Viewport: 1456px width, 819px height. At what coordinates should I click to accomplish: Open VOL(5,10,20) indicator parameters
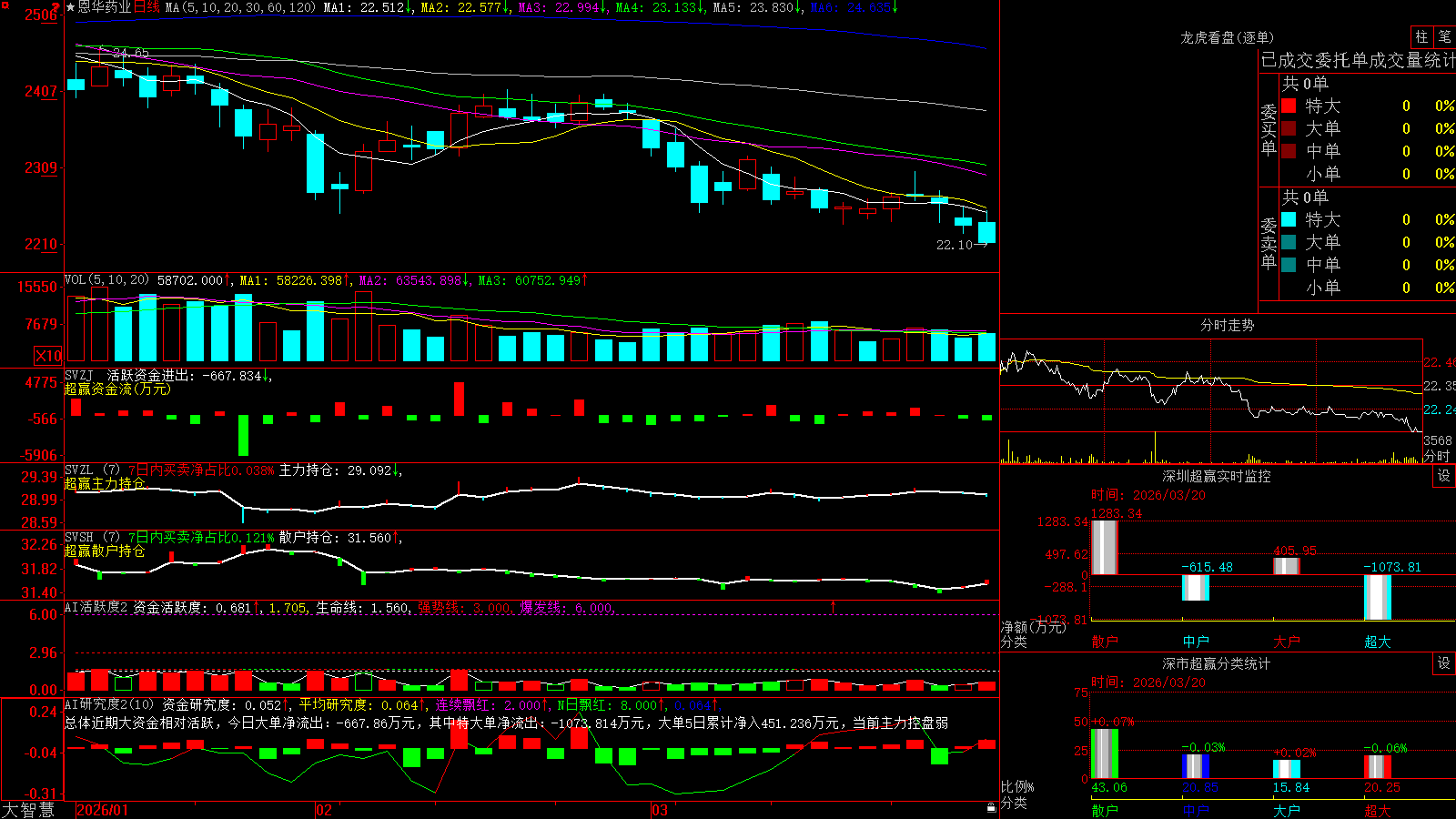tap(106, 280)
